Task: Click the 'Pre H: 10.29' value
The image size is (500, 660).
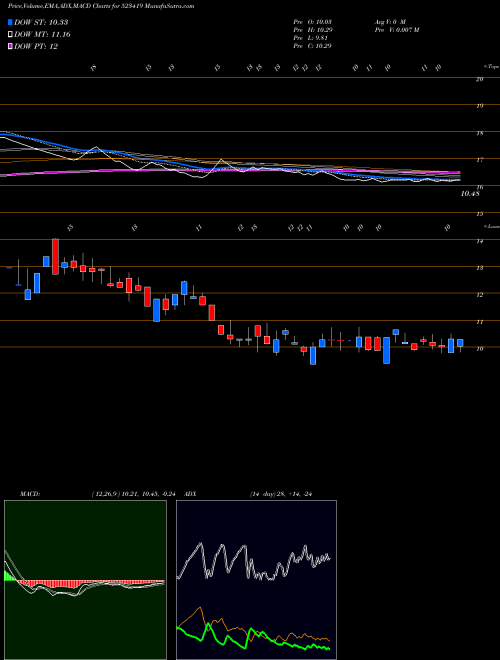Action: click(313, 30)
